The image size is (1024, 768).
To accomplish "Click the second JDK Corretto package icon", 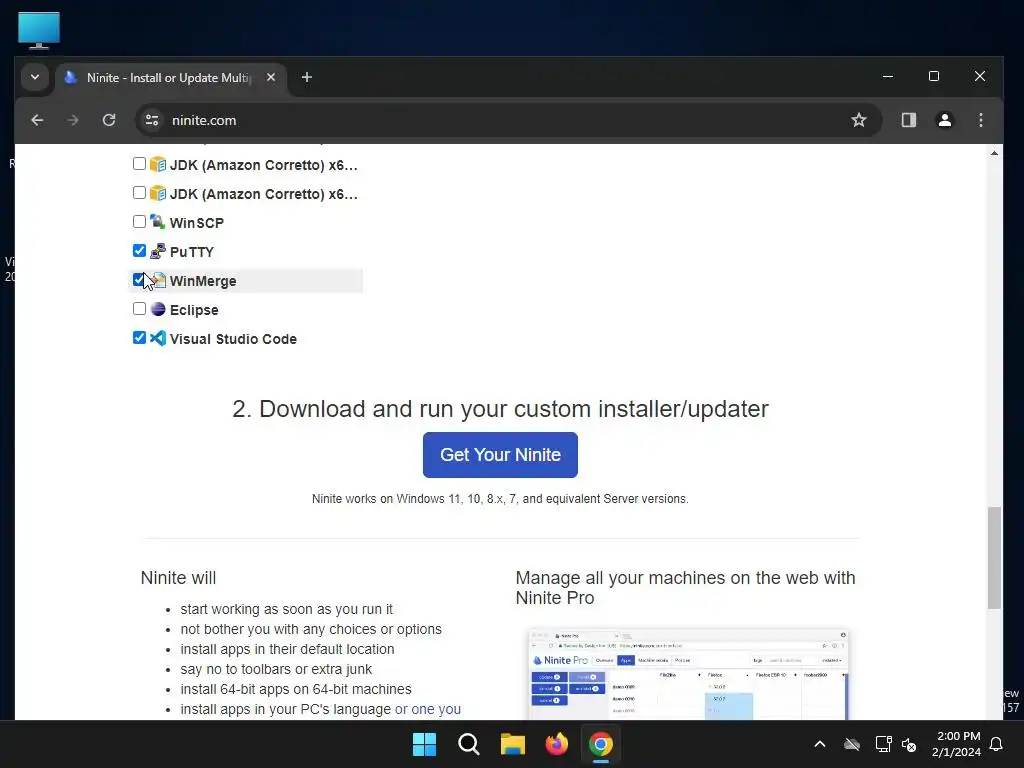I will tap(157, 193).
